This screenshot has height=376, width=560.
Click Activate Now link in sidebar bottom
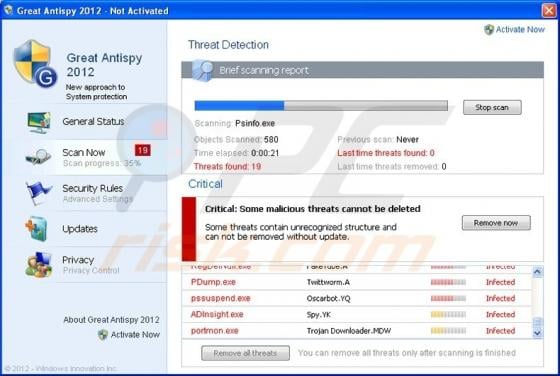tap(135, 335)
